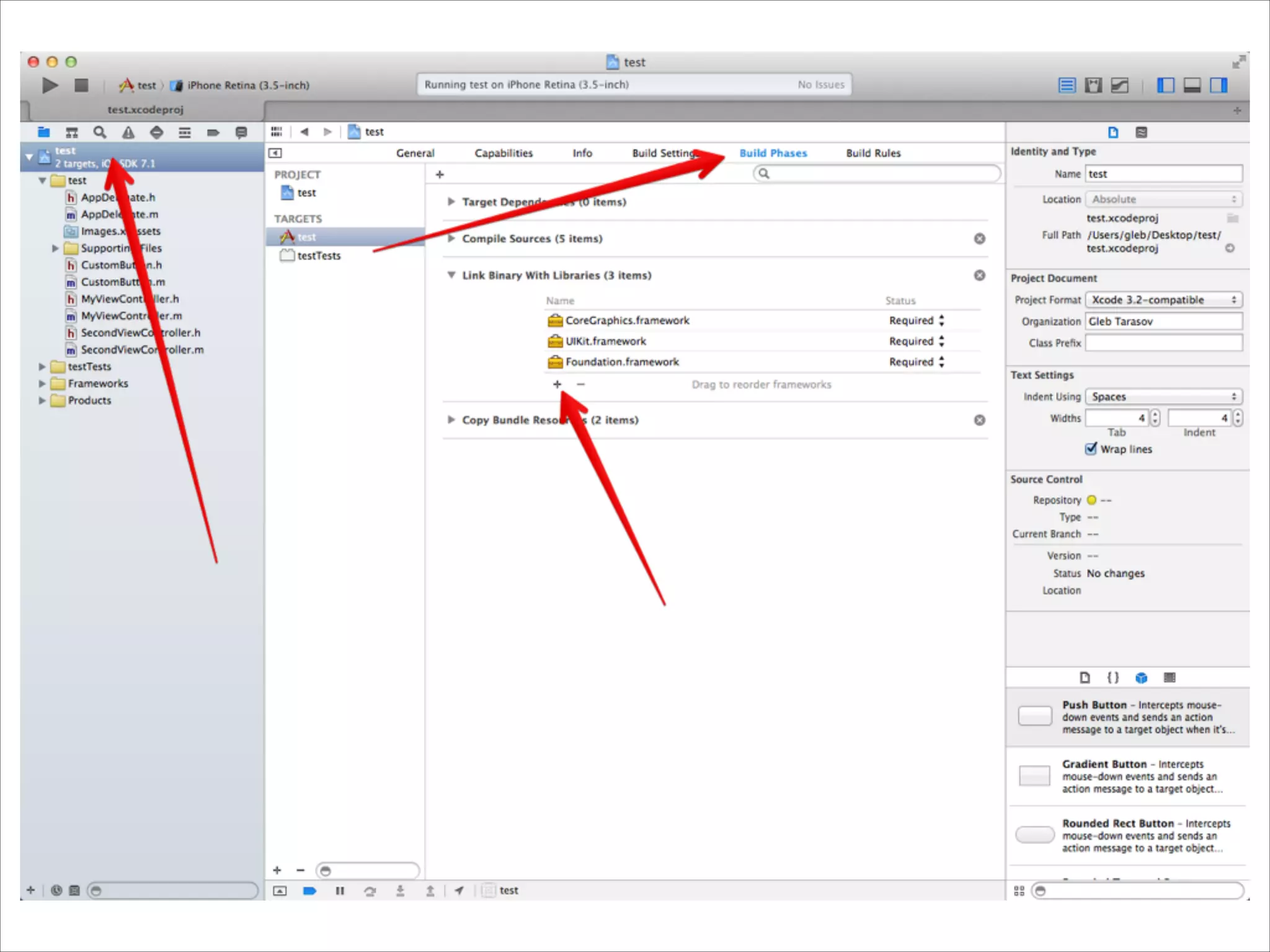Open the Search navigator magnifier icon
The height and width of the screenshot is (952, 1270).
[100, 132]
